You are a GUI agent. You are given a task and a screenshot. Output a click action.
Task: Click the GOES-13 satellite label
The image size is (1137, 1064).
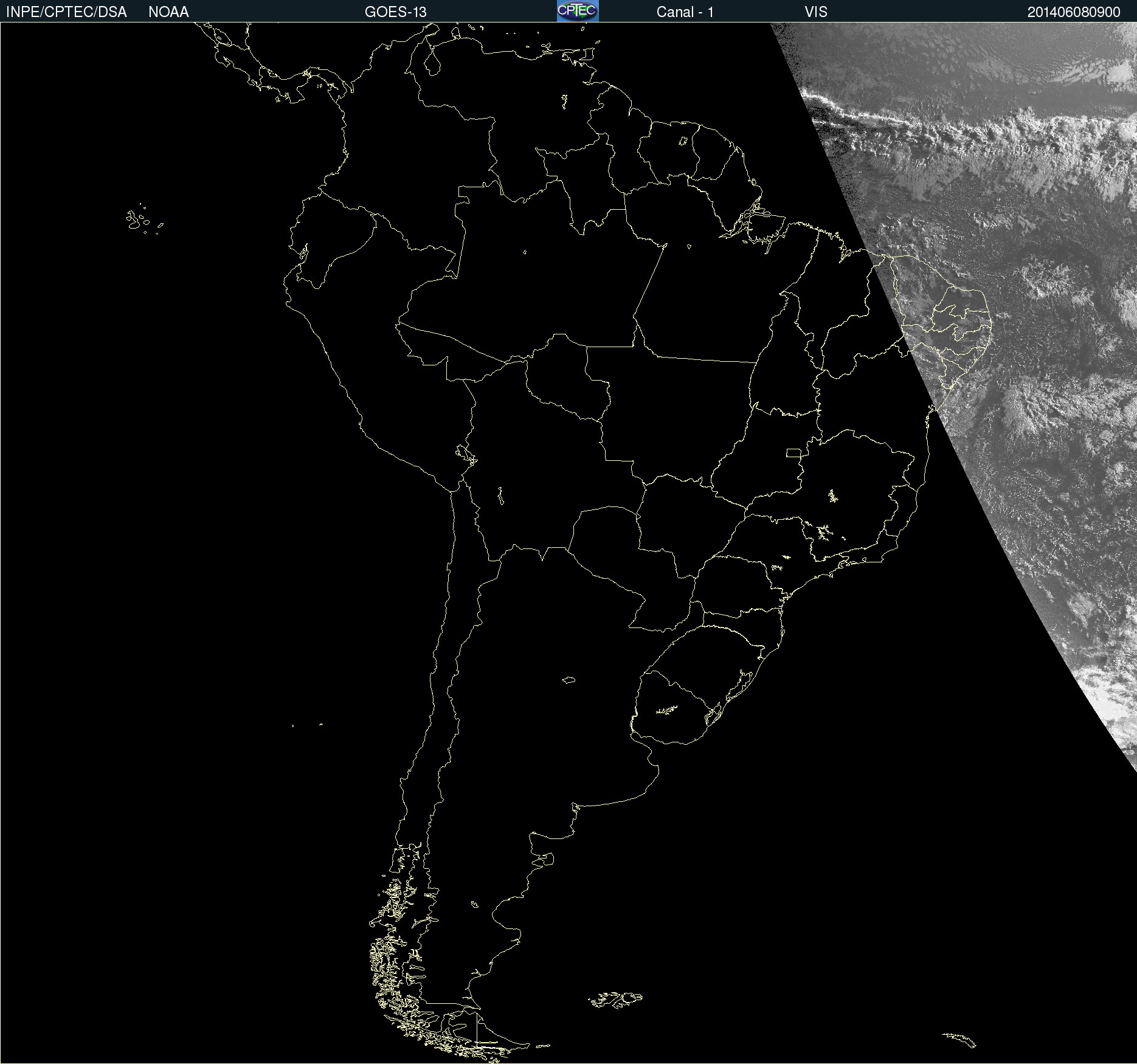(x=395, y=12)
